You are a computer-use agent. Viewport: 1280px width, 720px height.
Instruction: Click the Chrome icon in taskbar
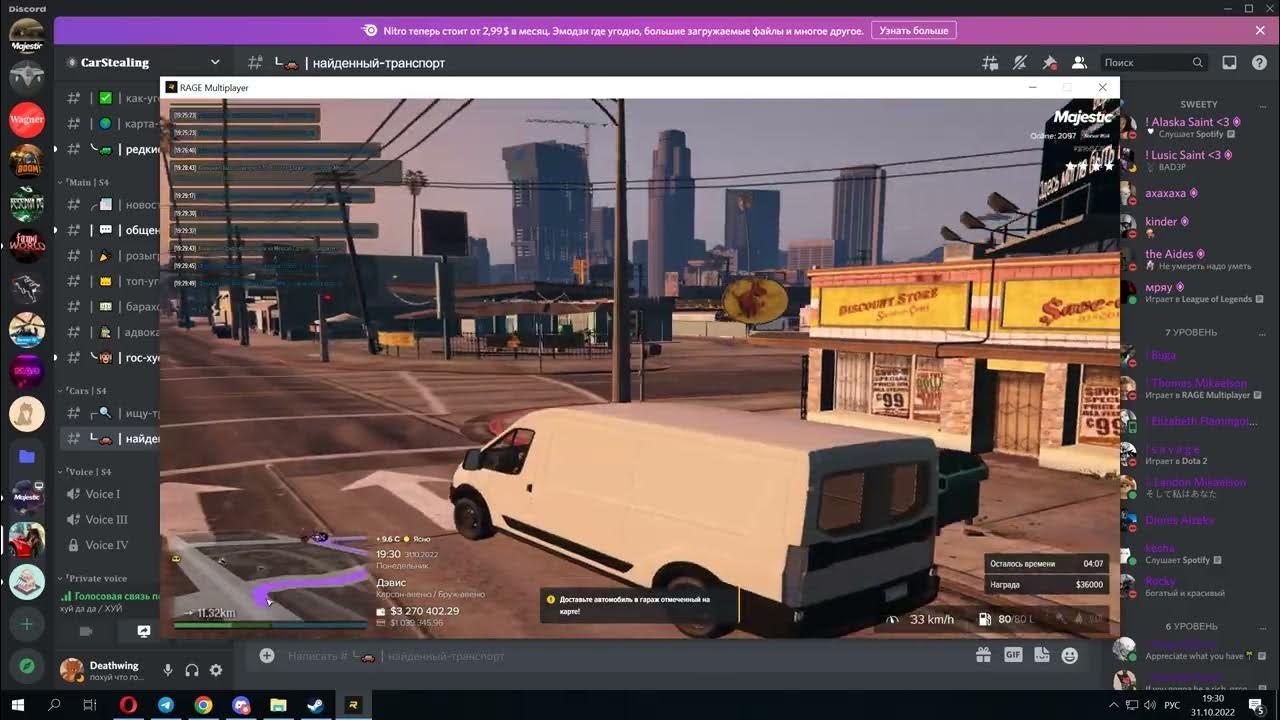(203, 705)
